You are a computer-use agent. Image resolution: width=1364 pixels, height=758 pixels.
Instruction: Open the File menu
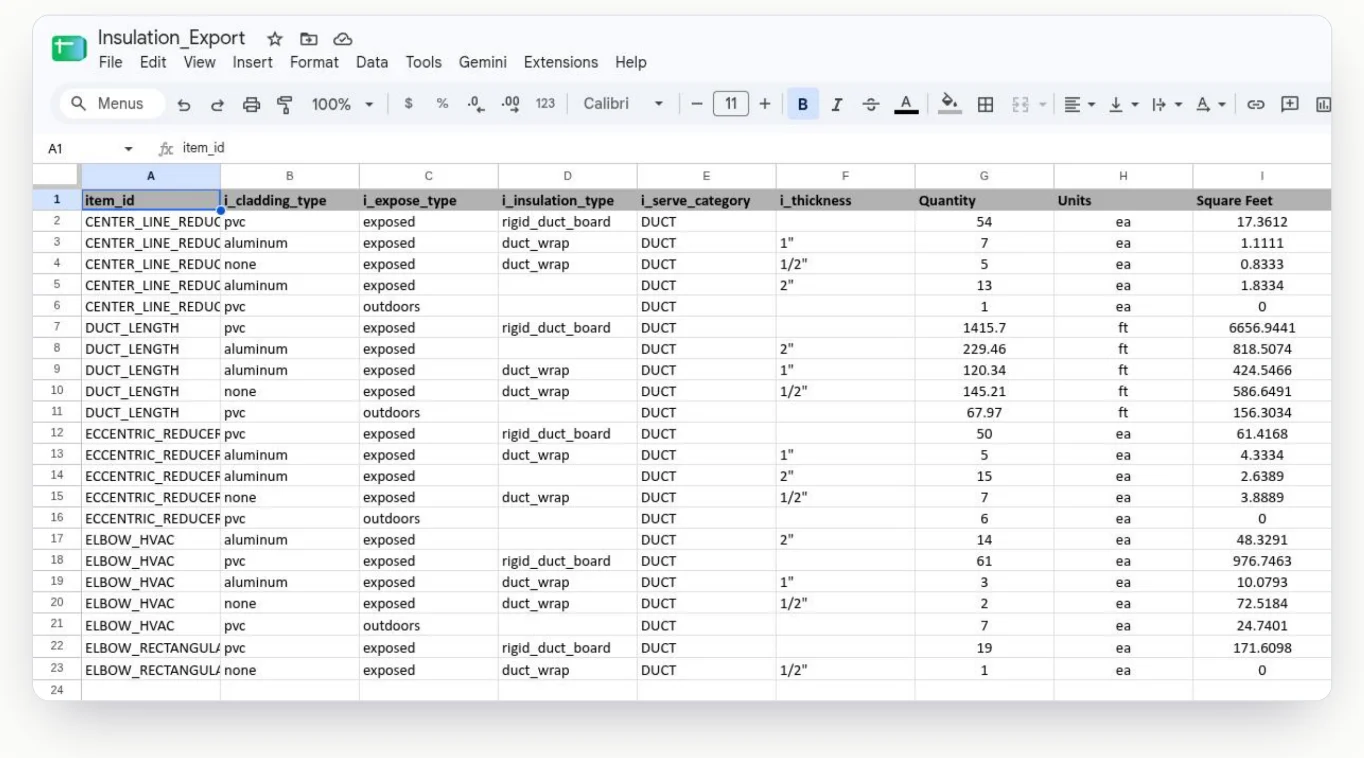[x=111, y=62]
